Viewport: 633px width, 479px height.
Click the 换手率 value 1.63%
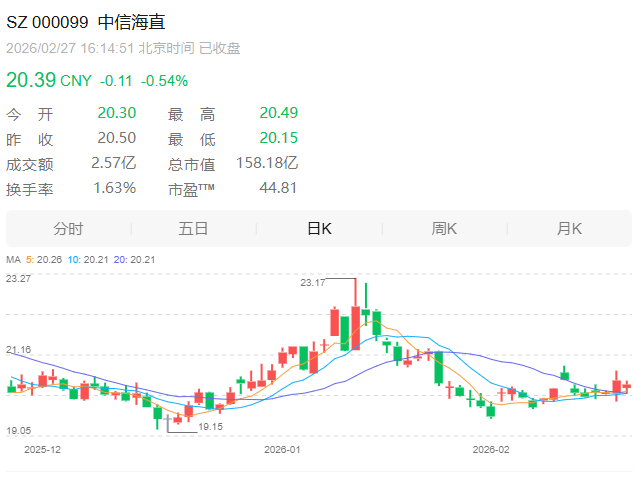(115, 188)
